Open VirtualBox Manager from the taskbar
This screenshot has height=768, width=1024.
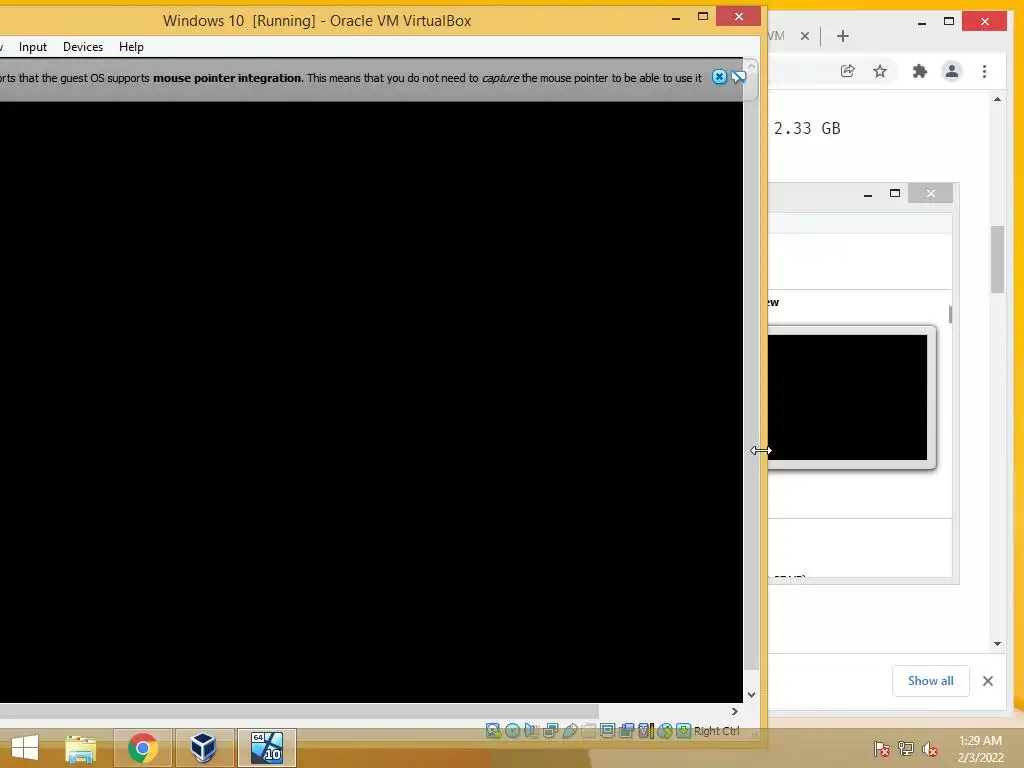(x=204, y=748)
